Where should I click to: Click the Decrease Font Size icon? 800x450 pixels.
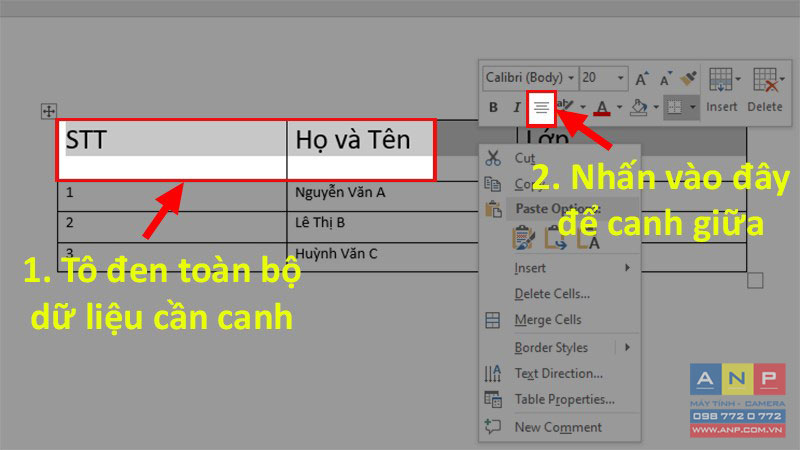[666, 79]
